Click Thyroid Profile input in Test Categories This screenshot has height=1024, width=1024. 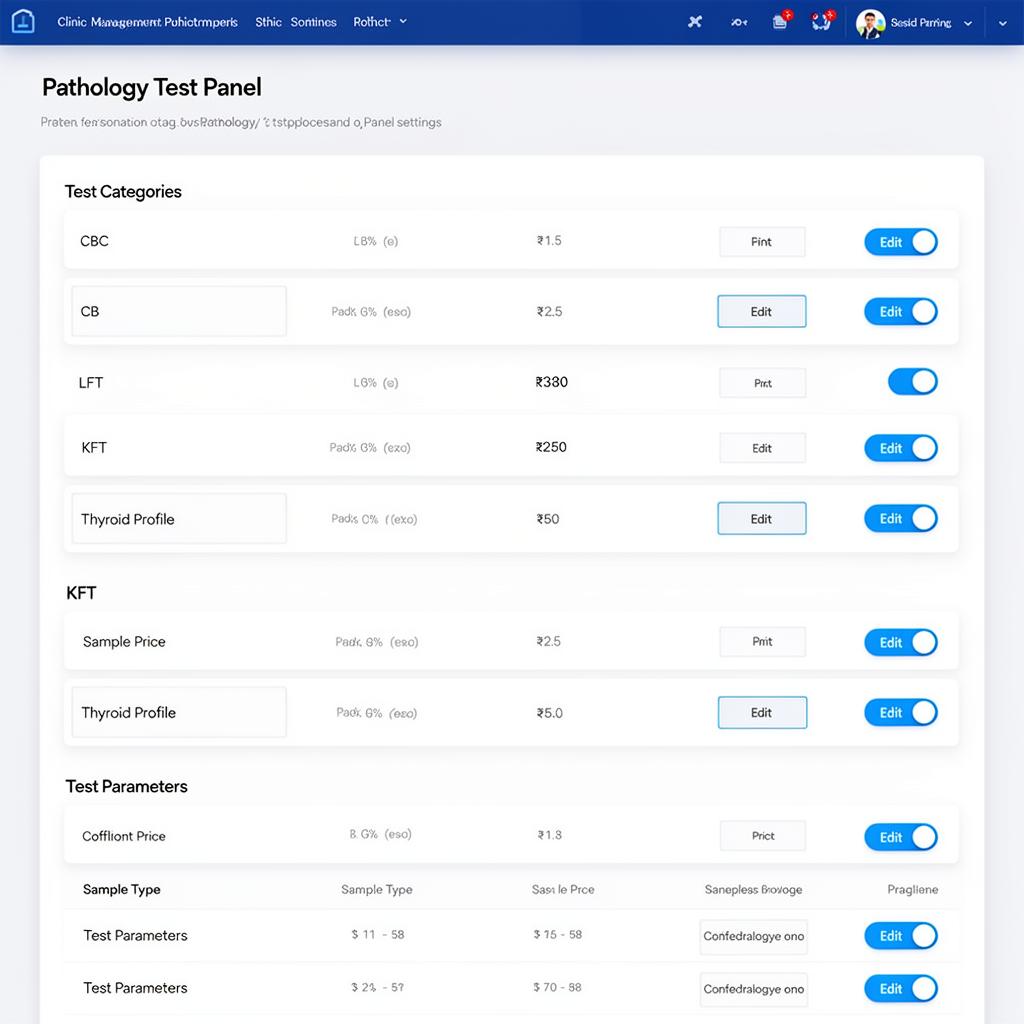pyautogui.click(x=179, y=519)
